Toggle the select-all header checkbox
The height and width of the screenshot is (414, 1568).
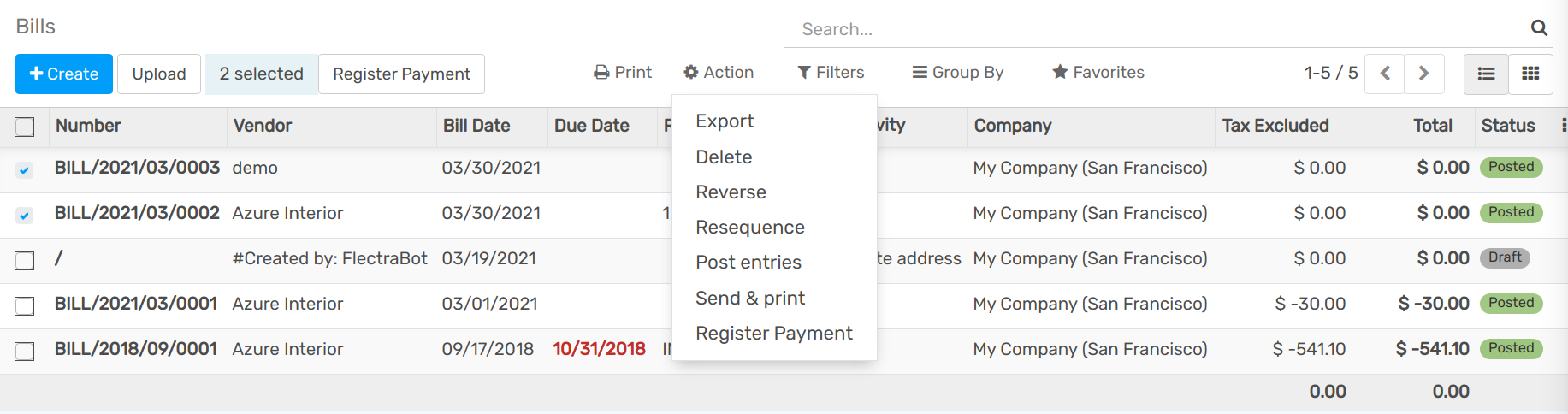(25, 127)
